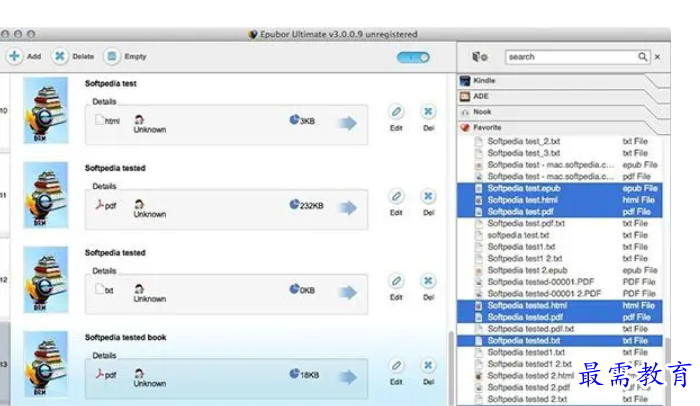Select cover thumbnail of 232KB pdf book
This screenshot has width=700, height=406.
[46, 195]
